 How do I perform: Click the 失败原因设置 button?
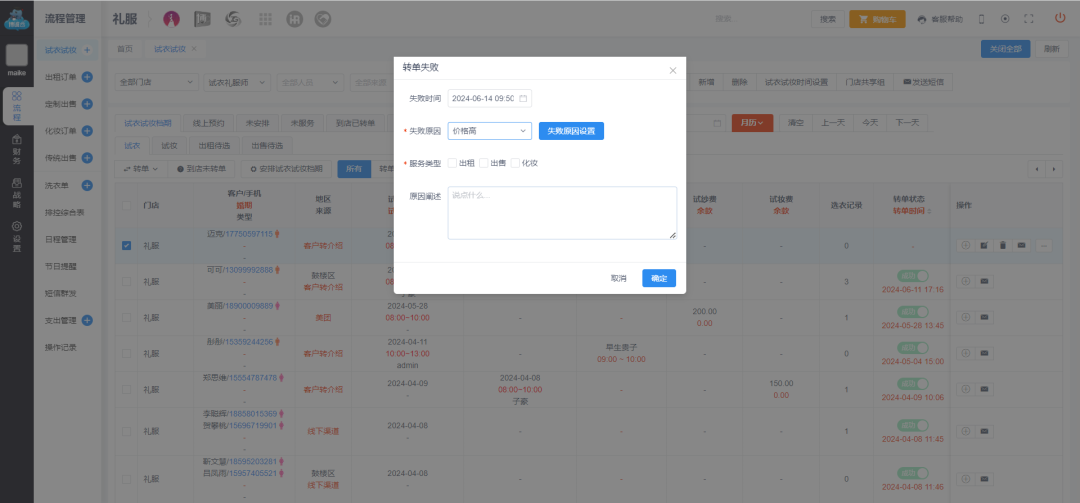tap(571, 131)
